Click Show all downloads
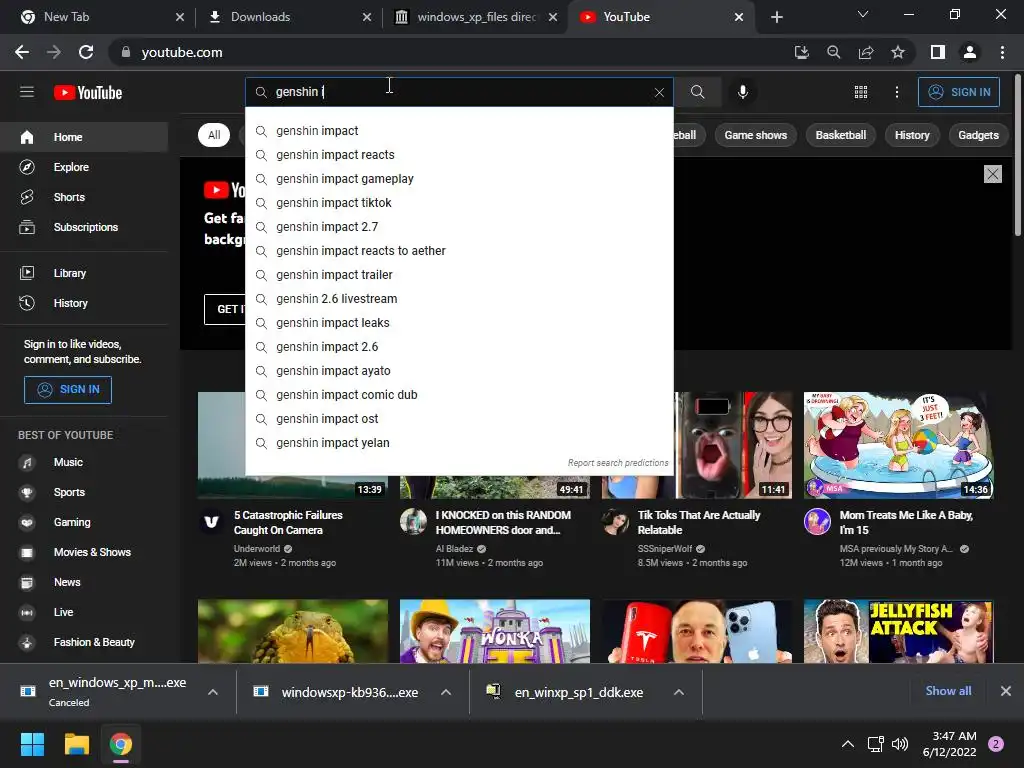The image size is (1024, 768). tap(948, 691)
